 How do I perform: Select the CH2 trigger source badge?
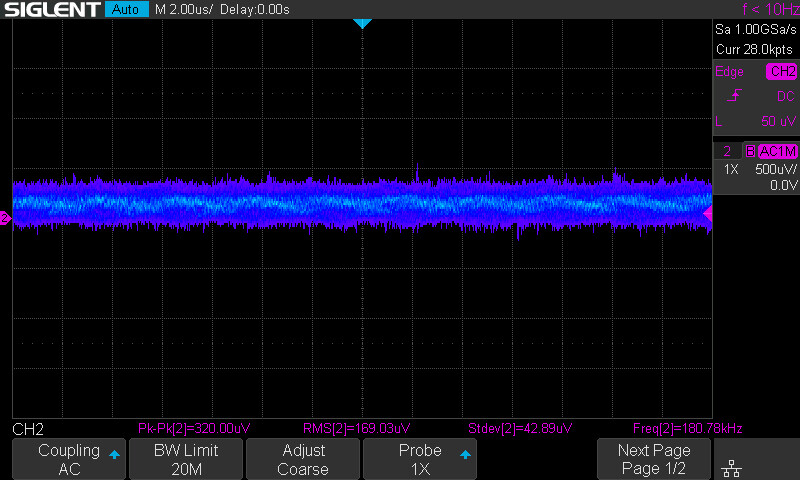[x=782, y=71]
